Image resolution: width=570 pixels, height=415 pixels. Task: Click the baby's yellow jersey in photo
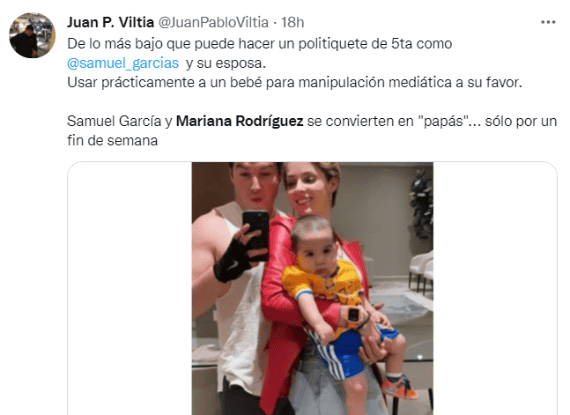(x=323, y=285)
